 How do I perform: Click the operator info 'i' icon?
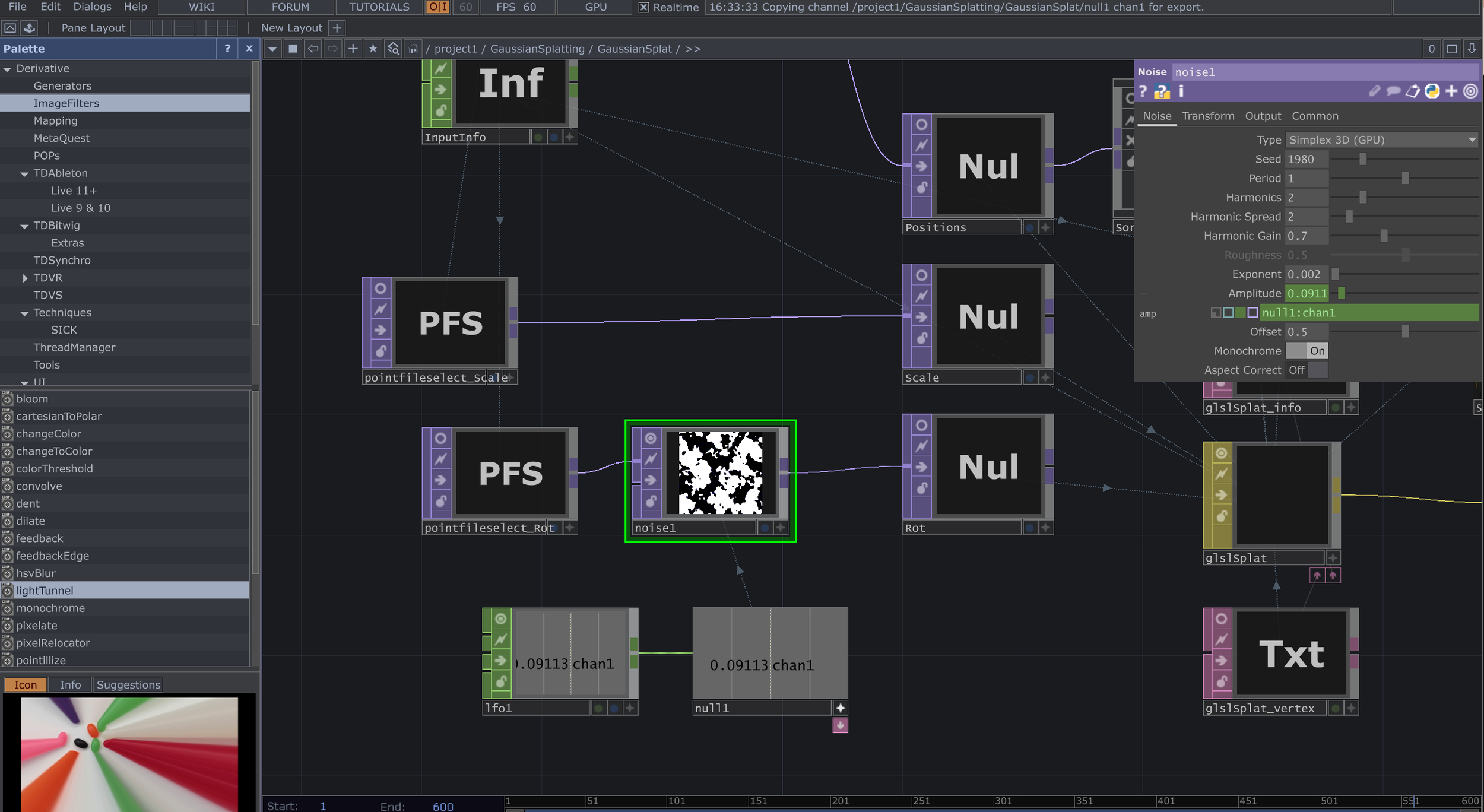tap(1181, 91)
